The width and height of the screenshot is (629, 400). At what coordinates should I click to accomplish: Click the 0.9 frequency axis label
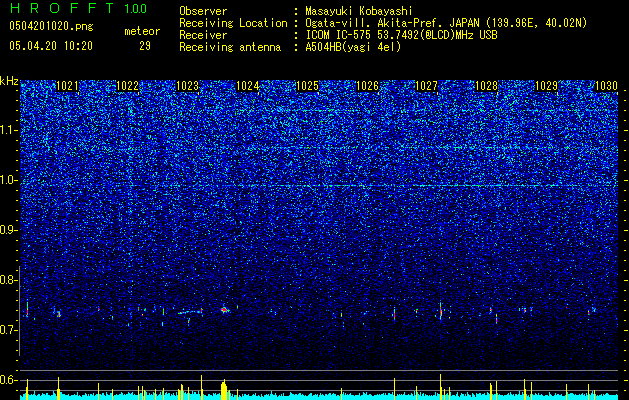pyautogui.click(x=8, y=230)
